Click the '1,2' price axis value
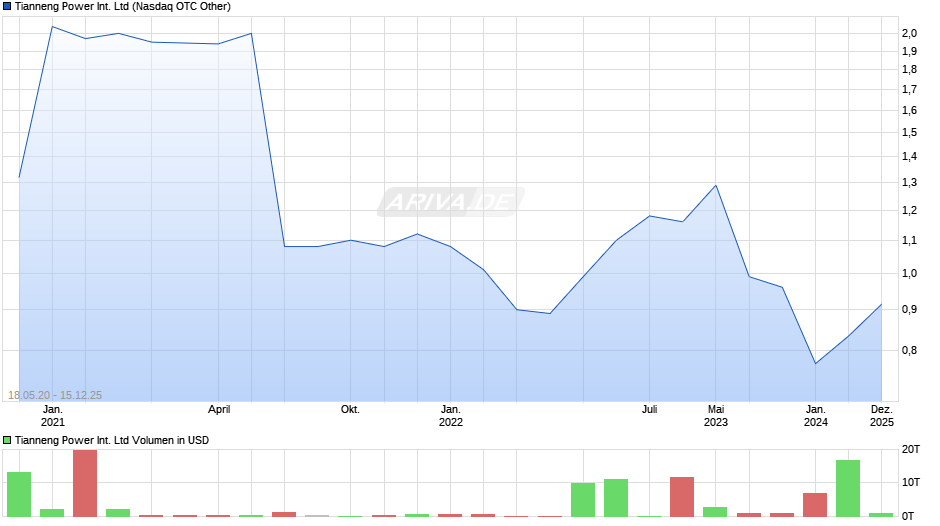 click(x=909, y=211)
